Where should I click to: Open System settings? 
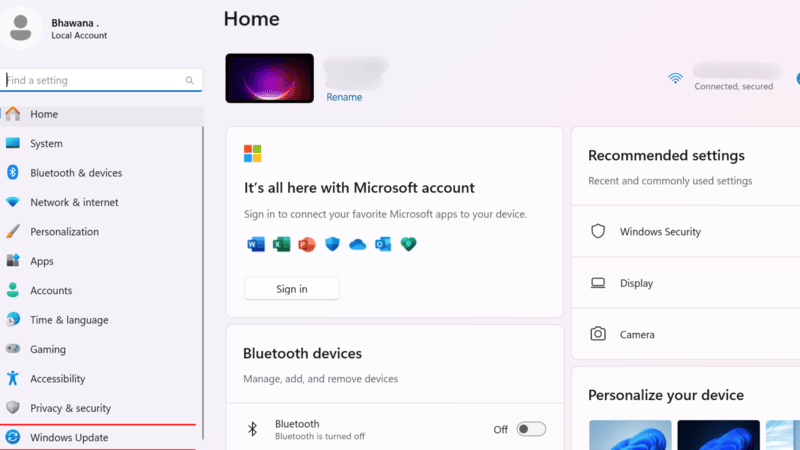tap(100, 143)
